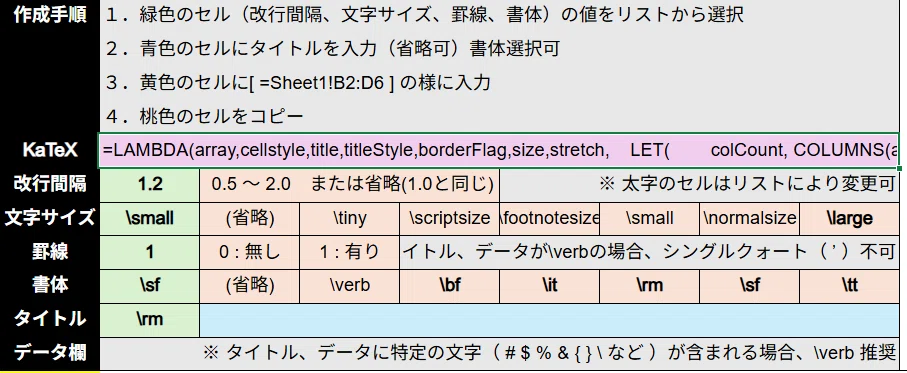Click instruction line 3 with =Sheet1!B2:D6

tap(298, 83)
